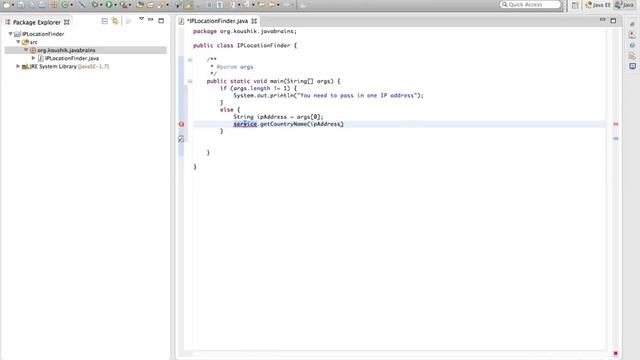
Task: Click the Run External Tools icon
Action: [x=123, y=4]
